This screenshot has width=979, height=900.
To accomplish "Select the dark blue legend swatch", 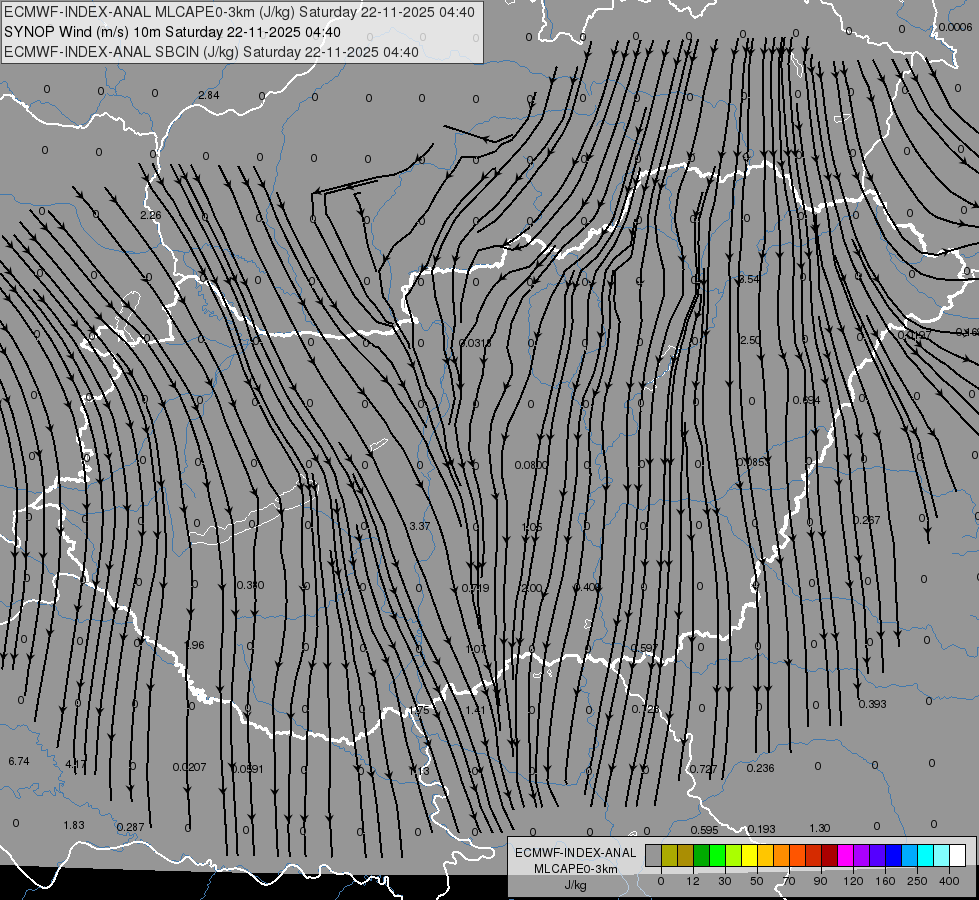I will point(893,855).
